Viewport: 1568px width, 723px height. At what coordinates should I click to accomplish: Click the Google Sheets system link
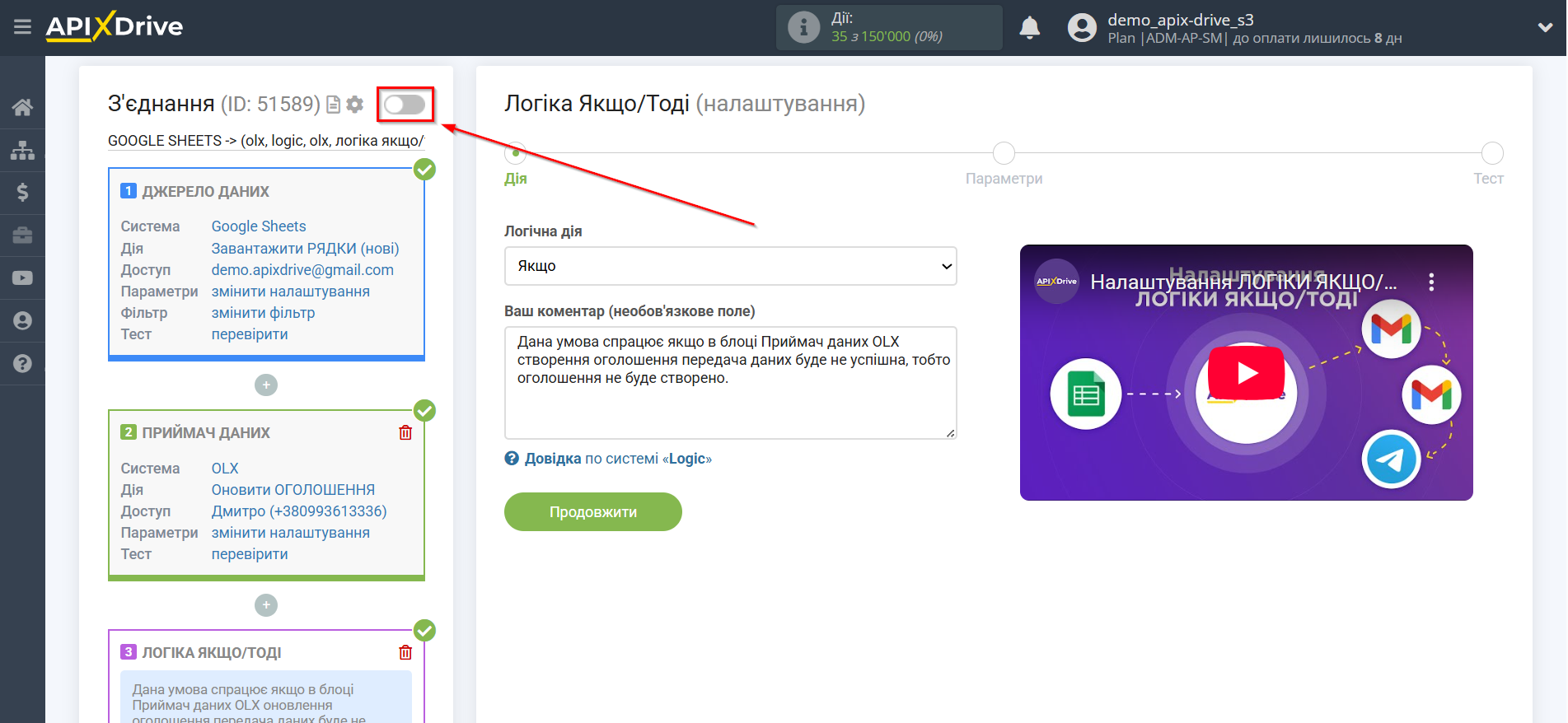click(259, 226)
